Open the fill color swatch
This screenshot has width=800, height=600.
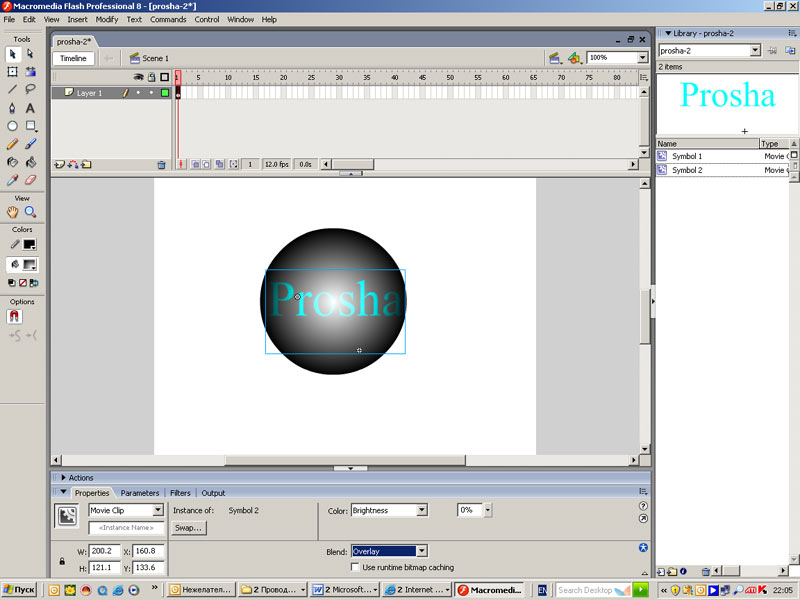[x=30, y=265]
